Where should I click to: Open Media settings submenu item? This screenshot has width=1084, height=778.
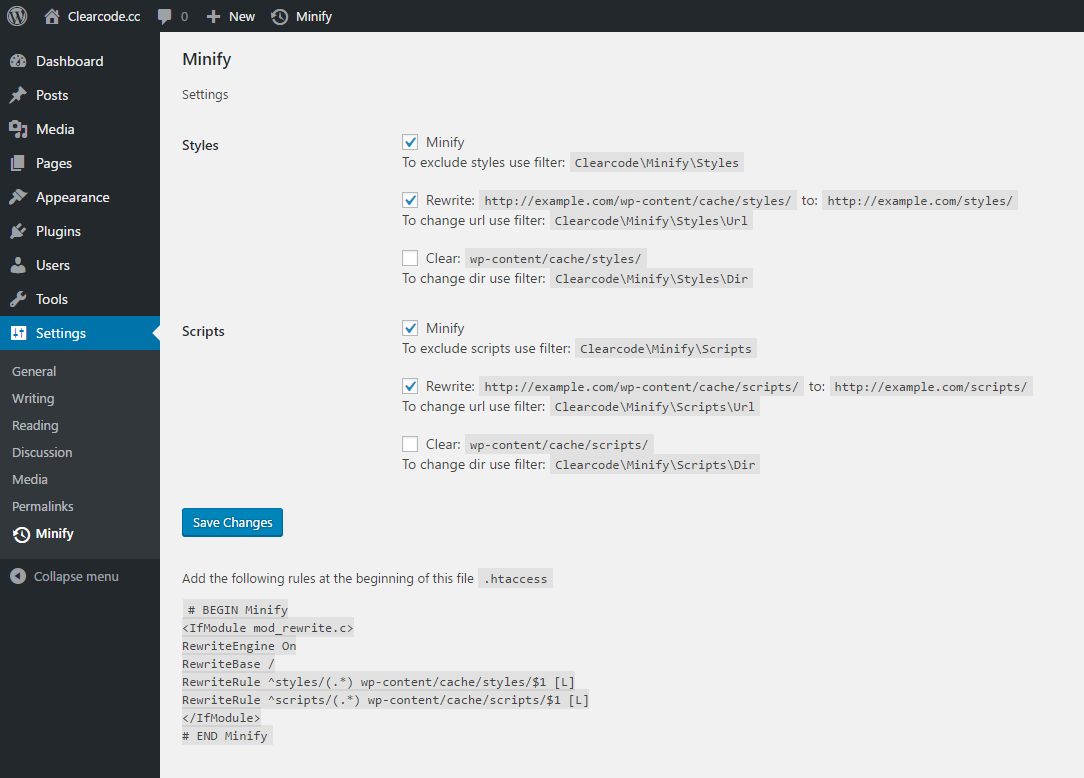tap(30, 479)
